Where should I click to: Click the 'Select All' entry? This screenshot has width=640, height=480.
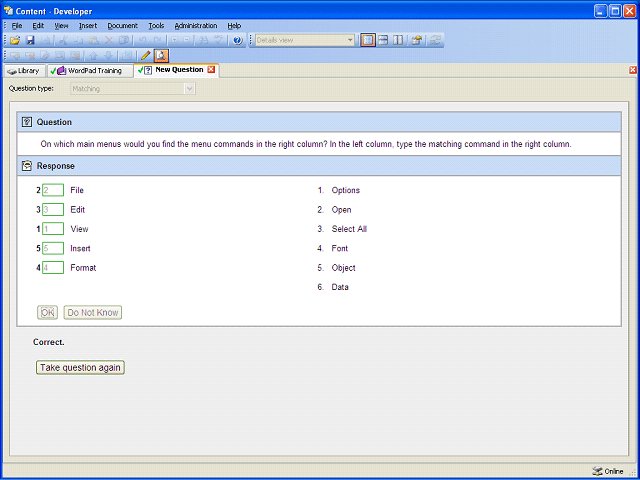pyautogui.click(x=349, y=229)
